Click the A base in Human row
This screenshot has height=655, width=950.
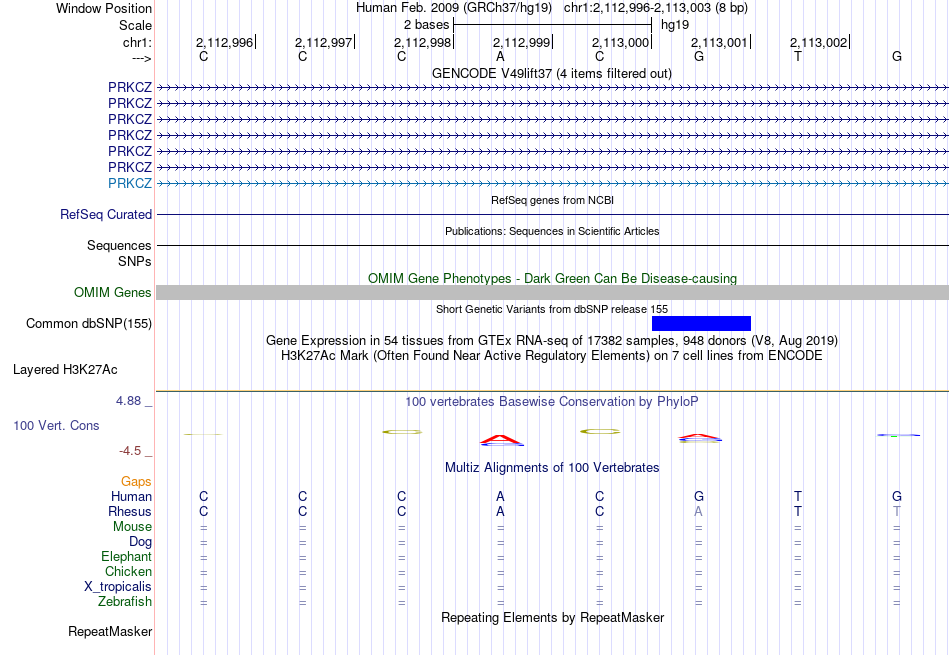(500, 496)
